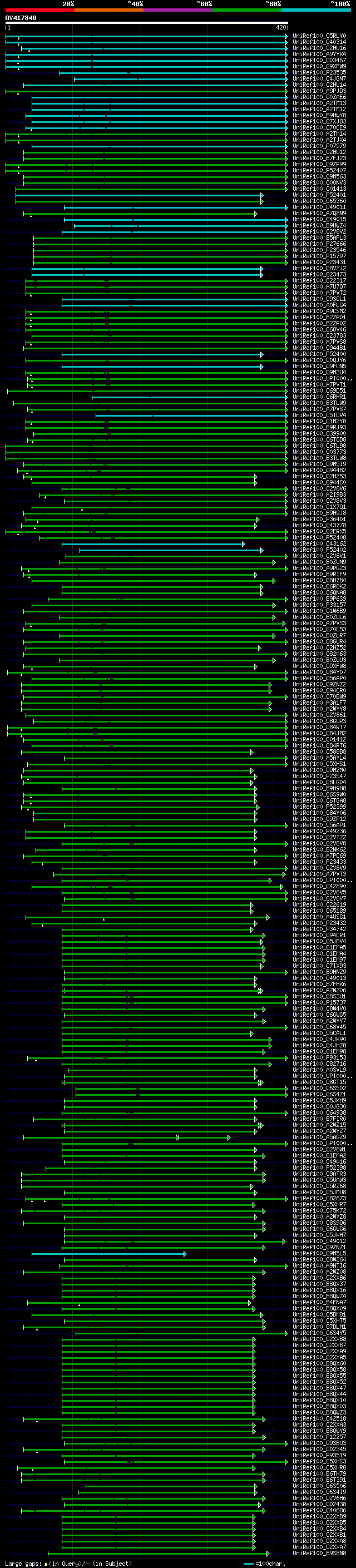Select label UniRef100_A9CSM2
This screenshot has width=356, height=1568.
(x=319, y=311)
